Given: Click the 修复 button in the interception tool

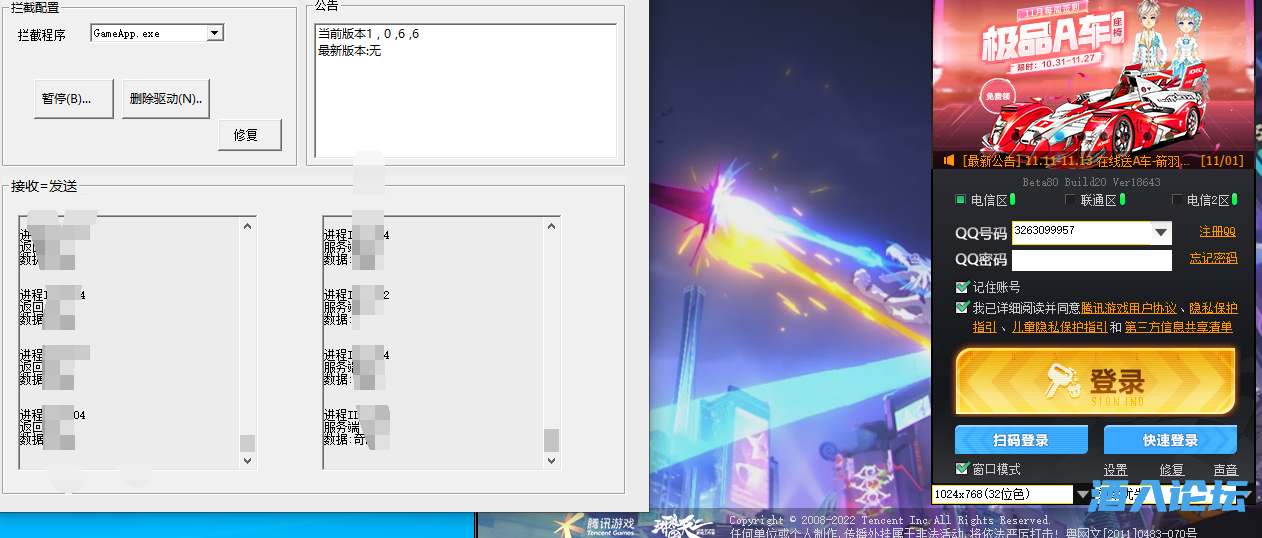Looking at the screenshot, I should coord(250,135).
